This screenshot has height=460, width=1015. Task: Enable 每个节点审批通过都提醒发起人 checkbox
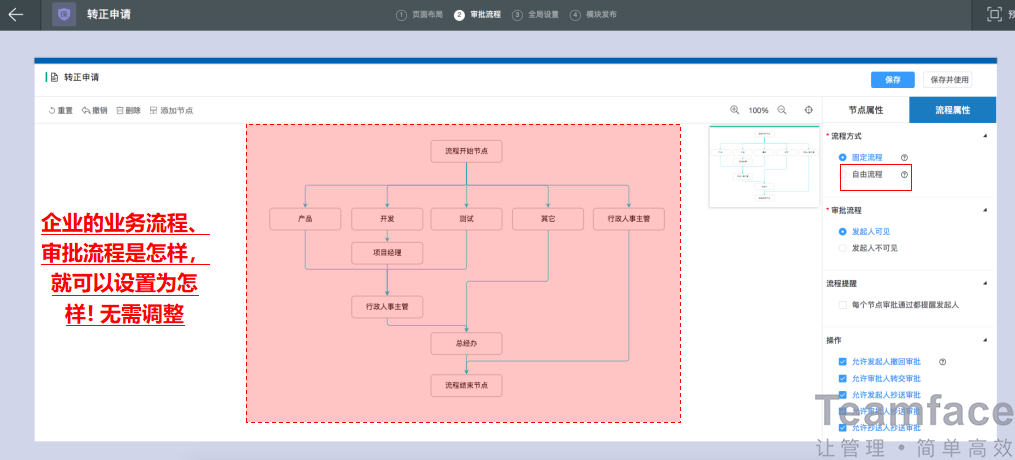click(x=843, y=304)
